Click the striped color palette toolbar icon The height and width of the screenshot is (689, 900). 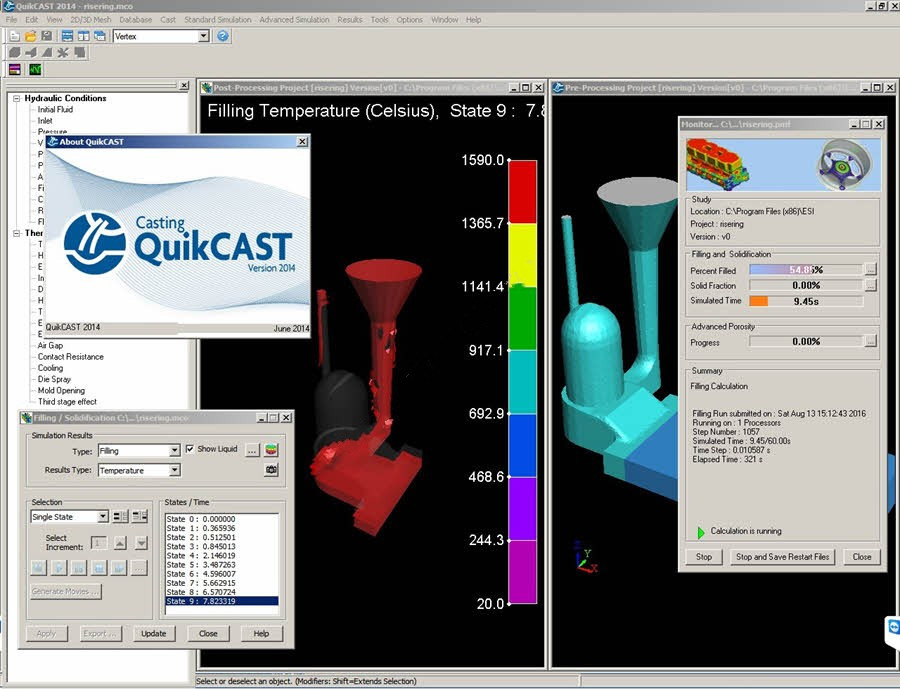pos(15,70)
